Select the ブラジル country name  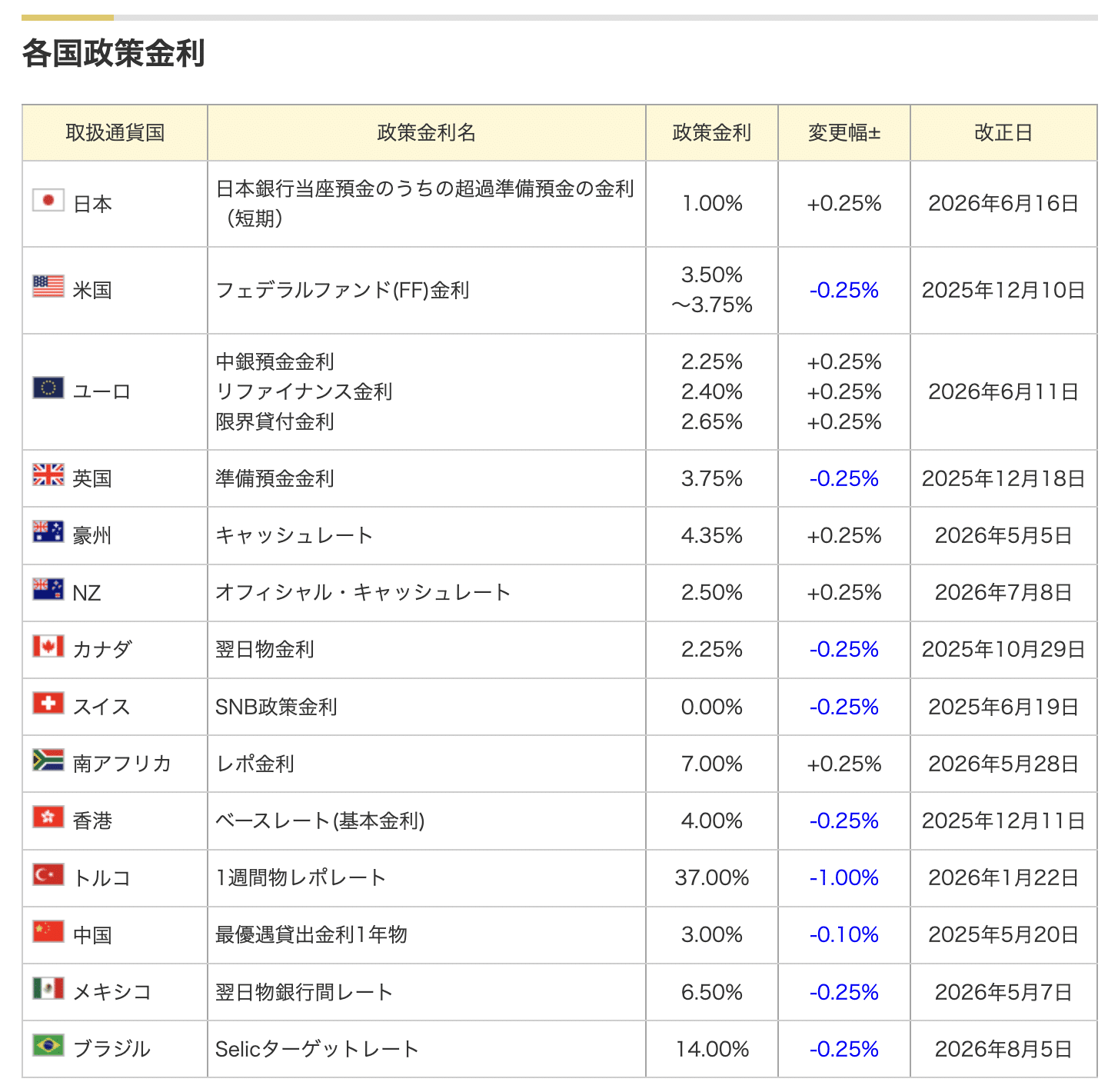(x=112, y=1049)
